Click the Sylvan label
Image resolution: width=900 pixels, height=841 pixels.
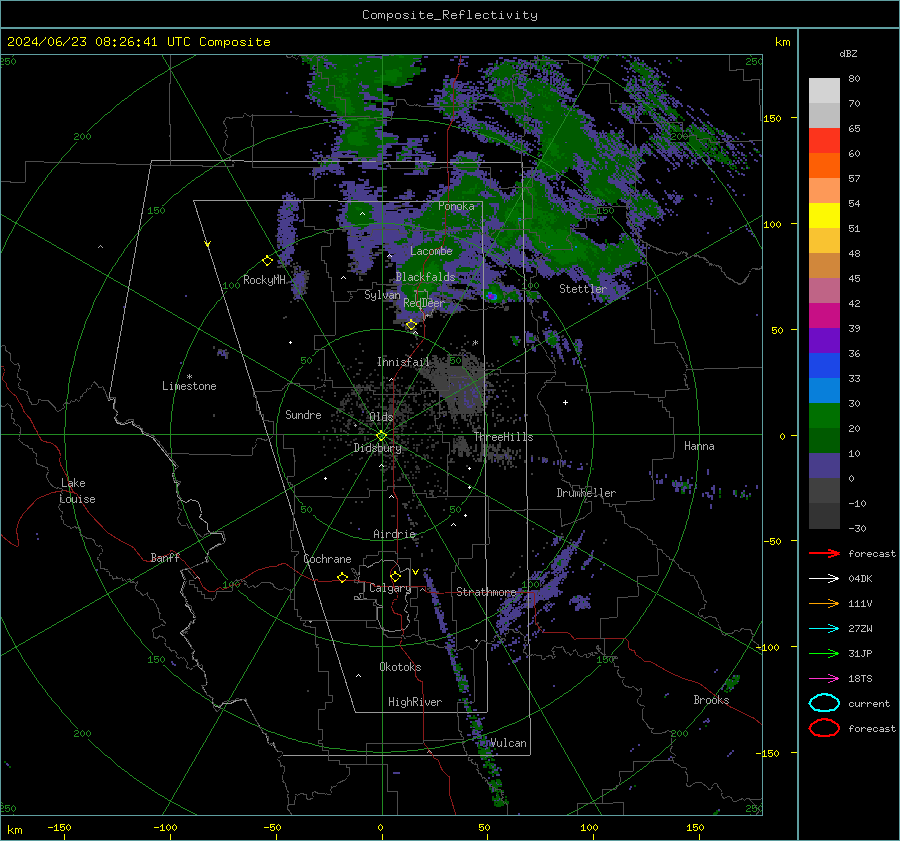coord(382,295)
